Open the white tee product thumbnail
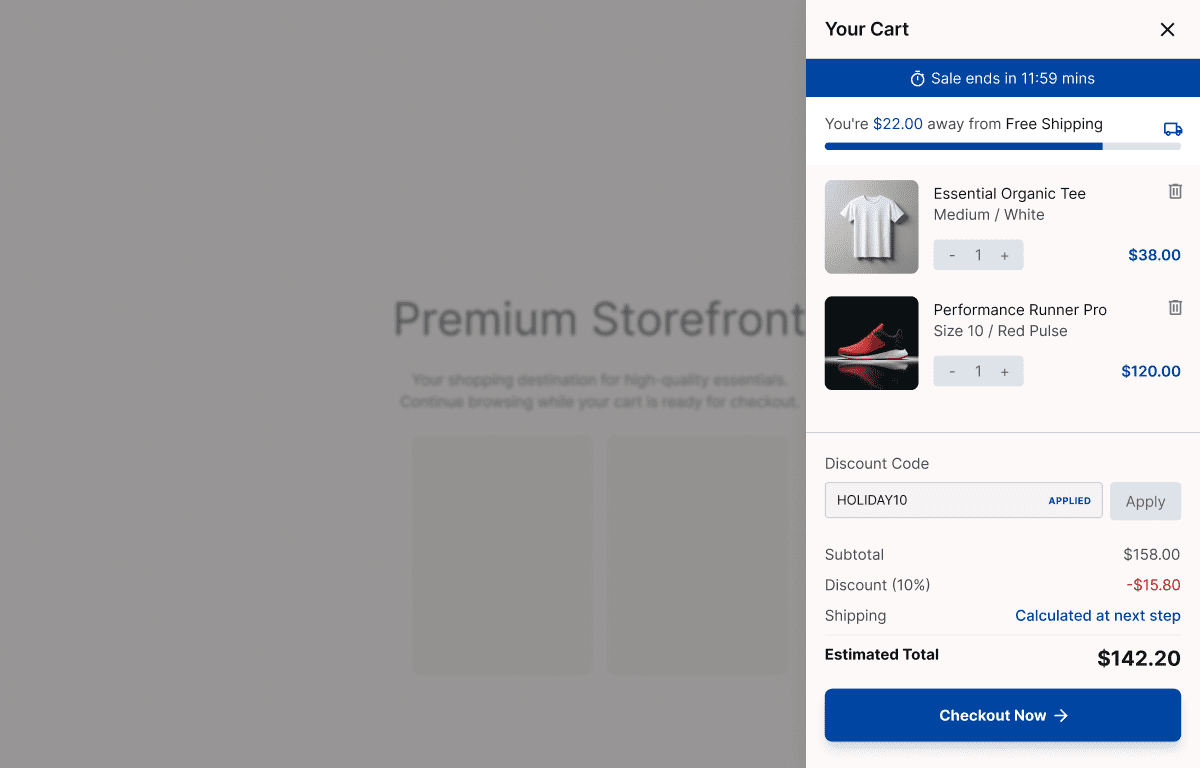The image size is (1200, 768). [871, 227]
